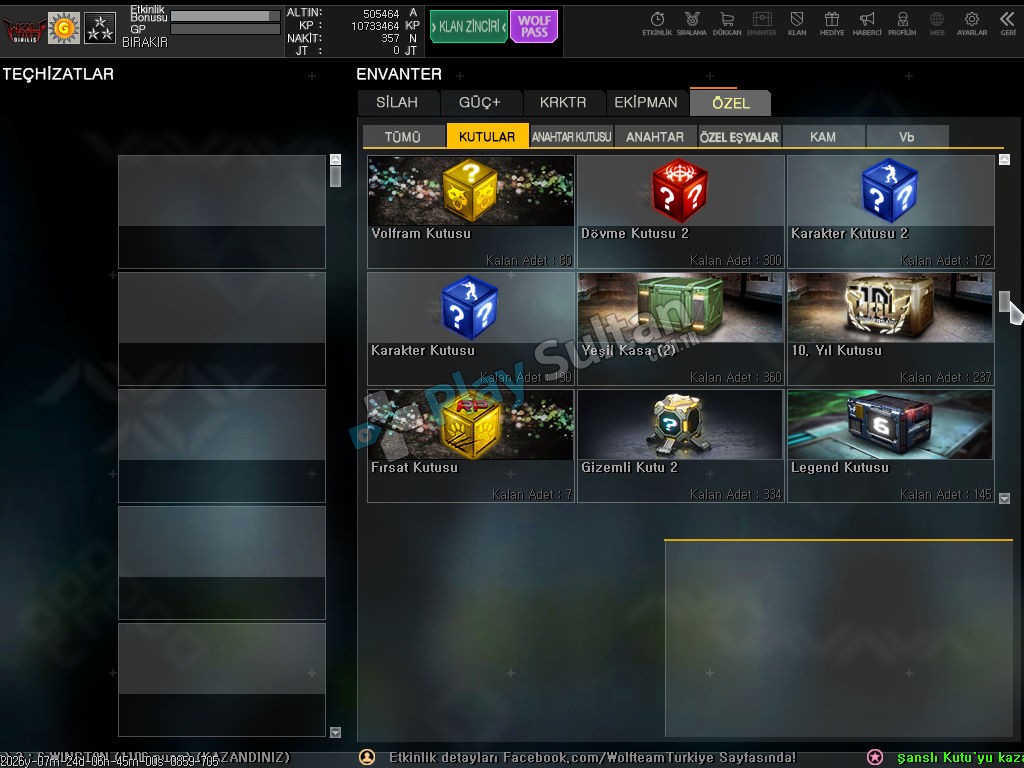The height and width of the screenshot is (768, 1024).
Task: Open the KLAN shield icon
Action: [797, 24]
